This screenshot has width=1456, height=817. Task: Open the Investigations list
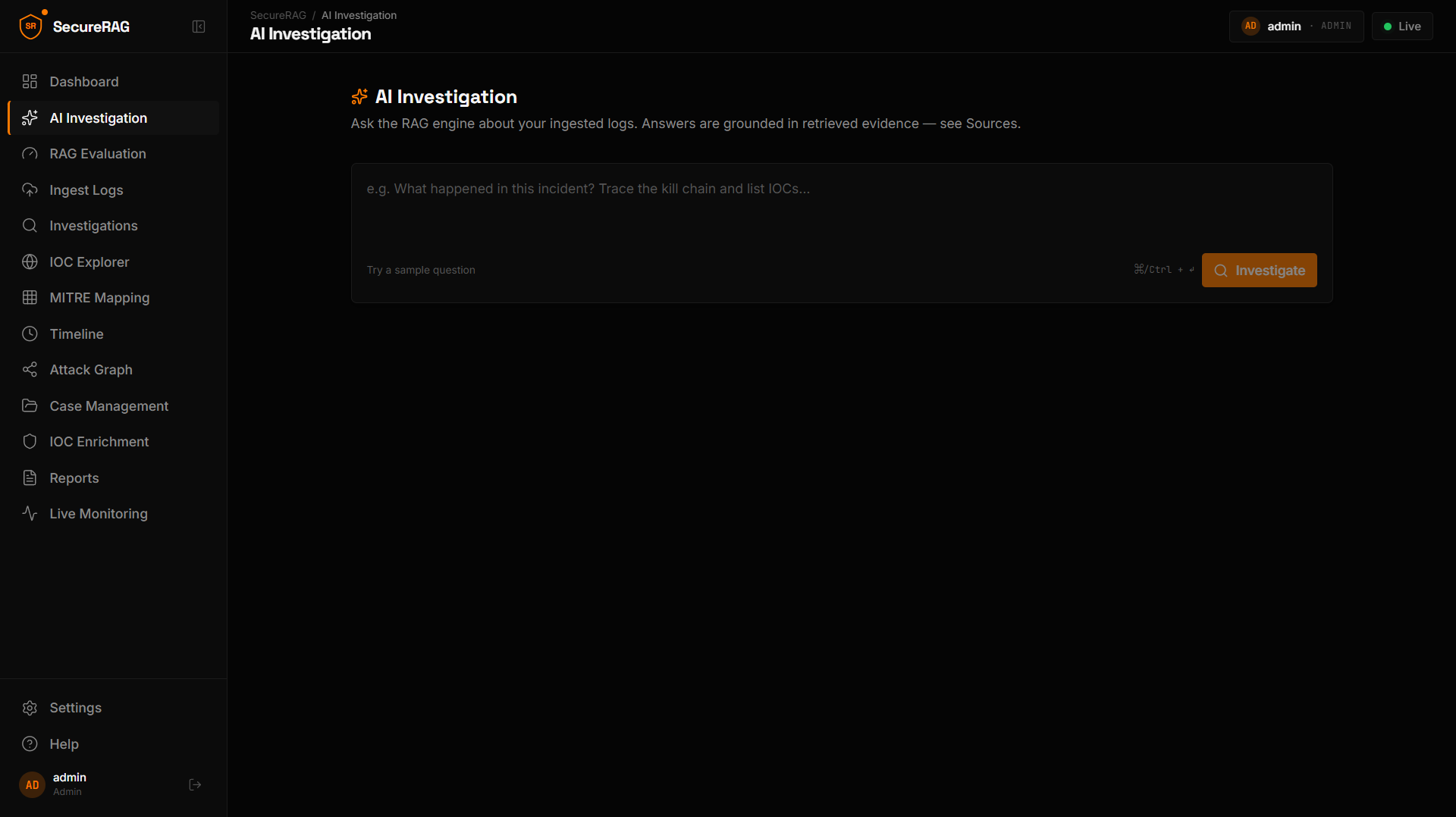[x=114, y=225]
